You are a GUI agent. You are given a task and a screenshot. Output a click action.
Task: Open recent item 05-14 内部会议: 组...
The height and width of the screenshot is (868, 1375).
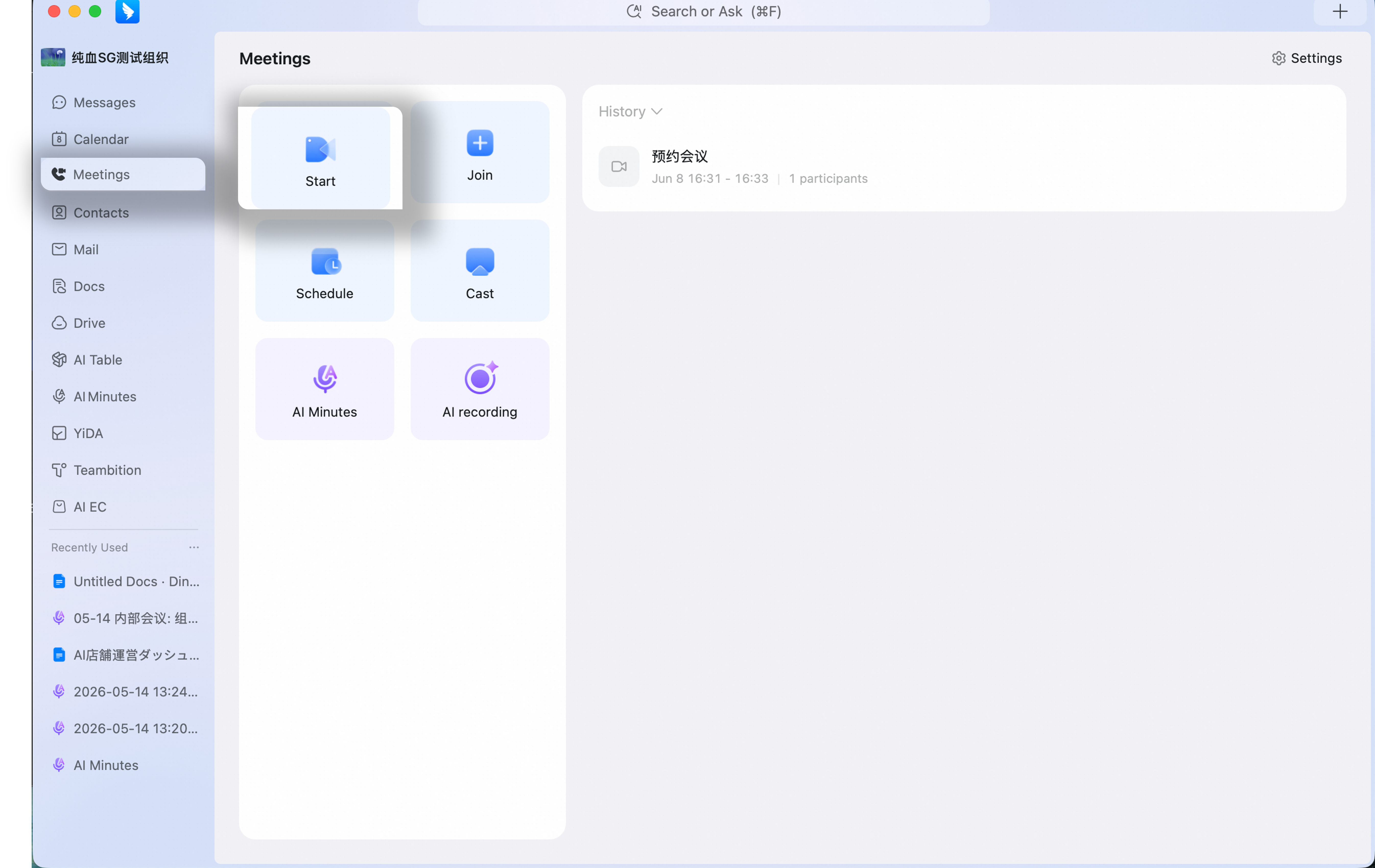point(123,618)
